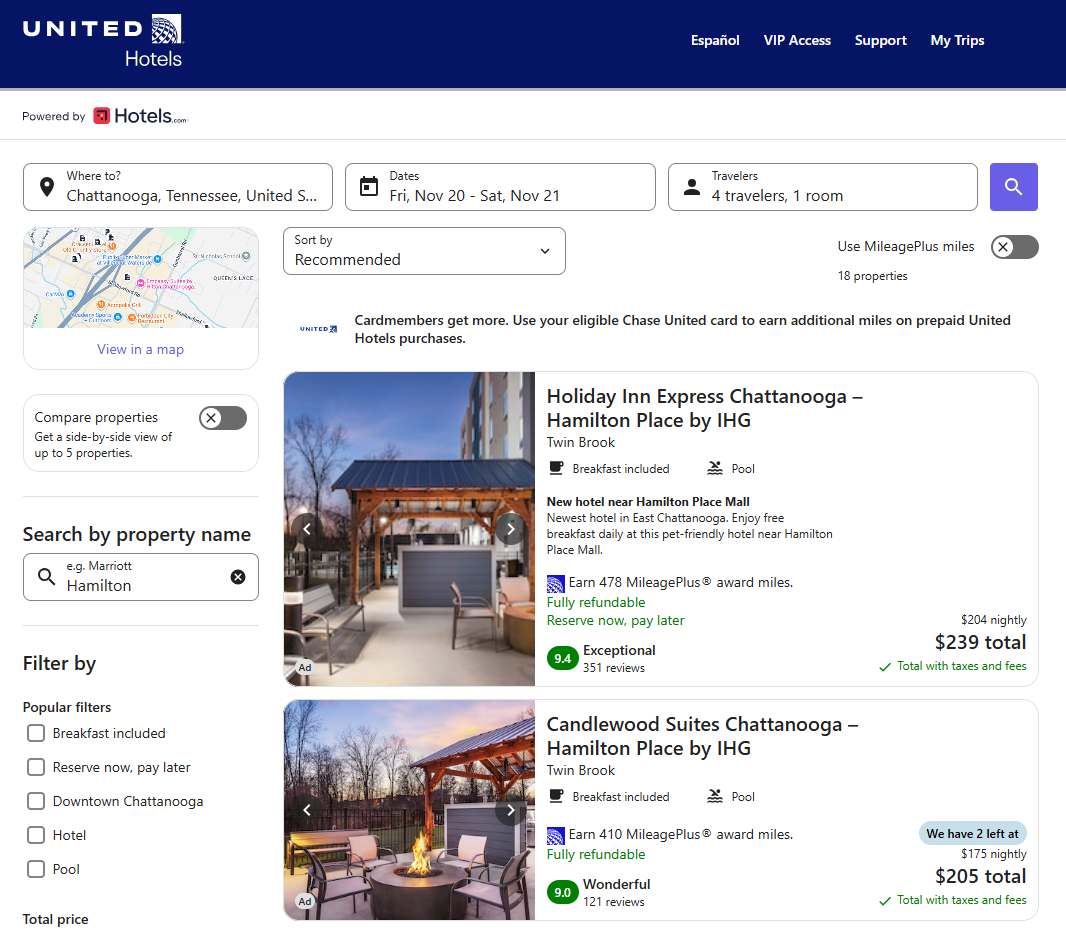Open My Trips from the header
This screenshot has height=929, width=1066.
(957, 40)
